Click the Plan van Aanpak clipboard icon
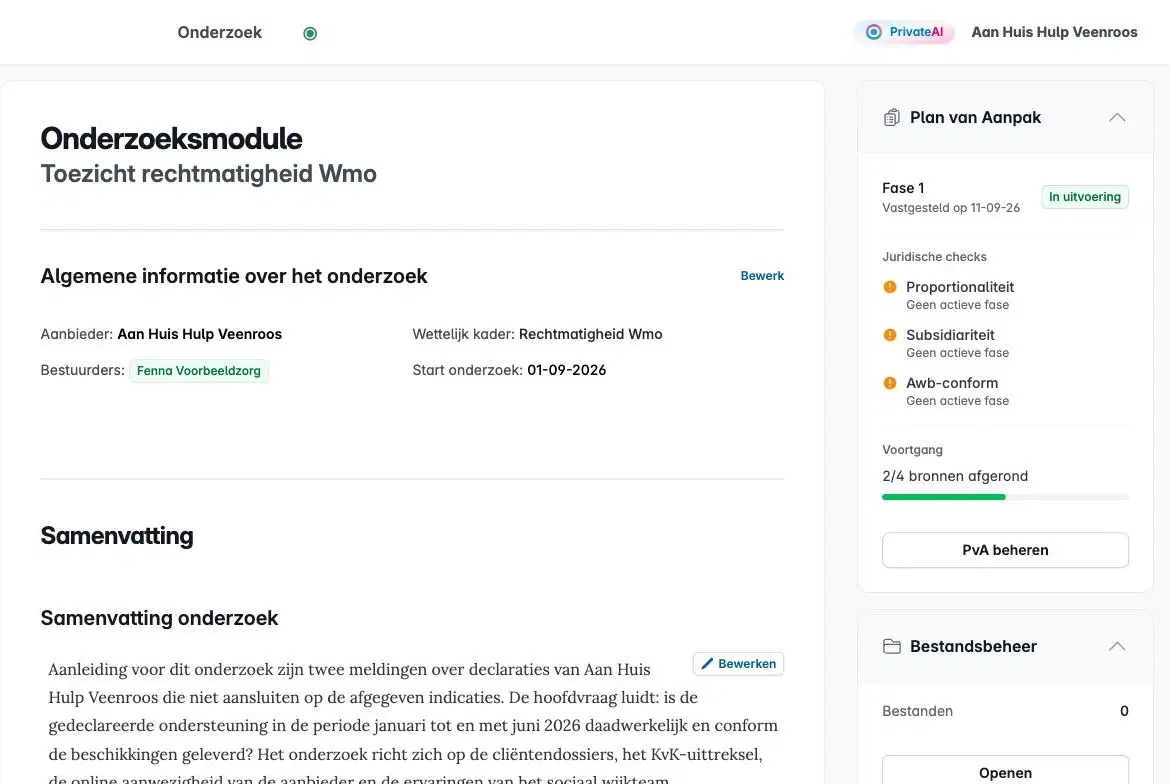Screen dimensions: 1170x784 891,118
